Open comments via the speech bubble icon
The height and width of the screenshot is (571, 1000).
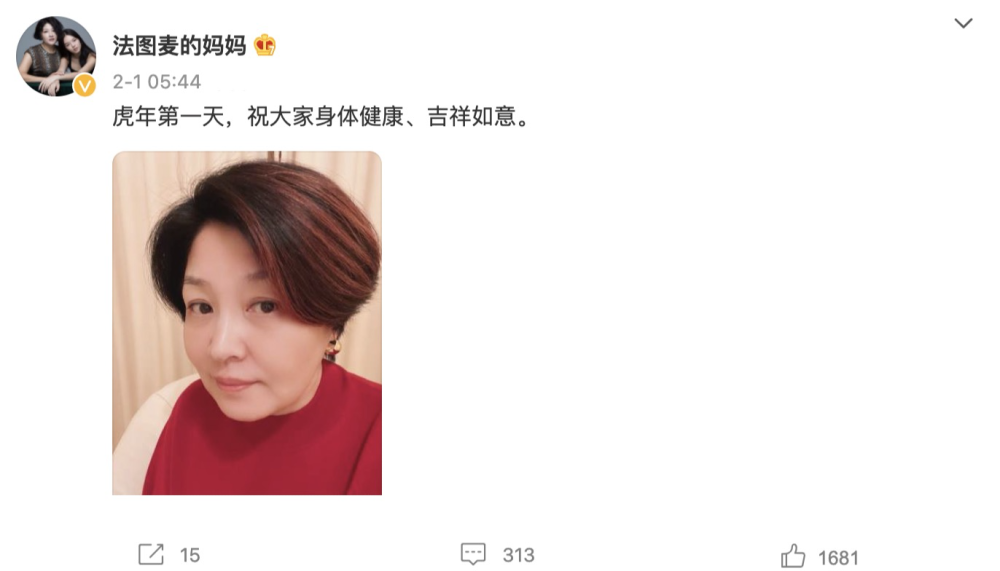point(473,554)
